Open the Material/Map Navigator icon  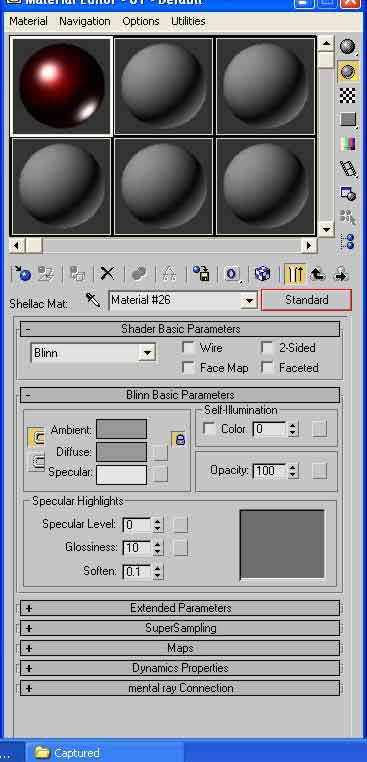tap(347, 241)
